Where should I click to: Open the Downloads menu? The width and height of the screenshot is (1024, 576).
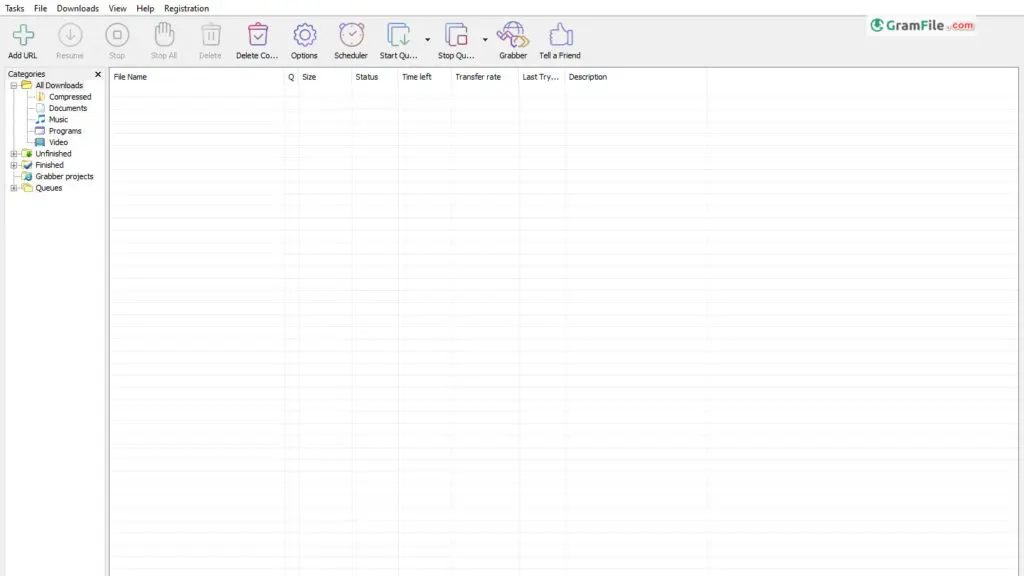pos(77,8)
